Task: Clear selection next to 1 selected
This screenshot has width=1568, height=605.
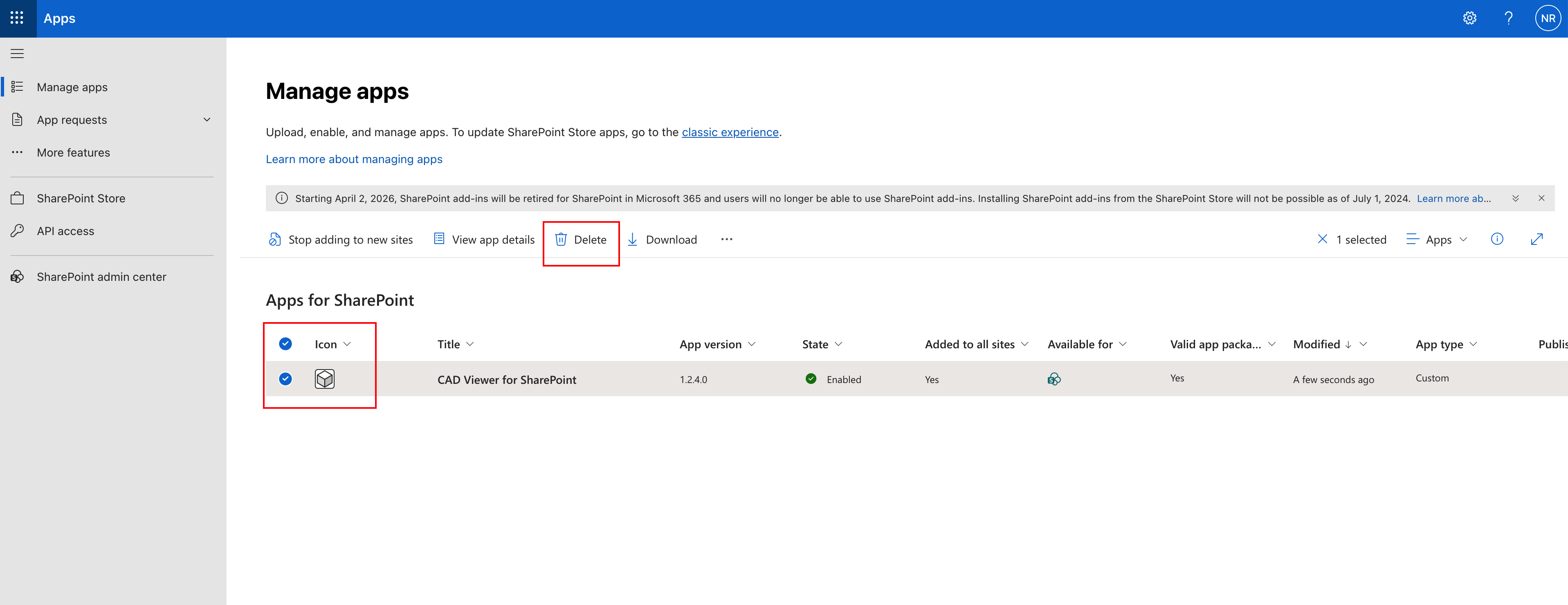Action: 1322,239
